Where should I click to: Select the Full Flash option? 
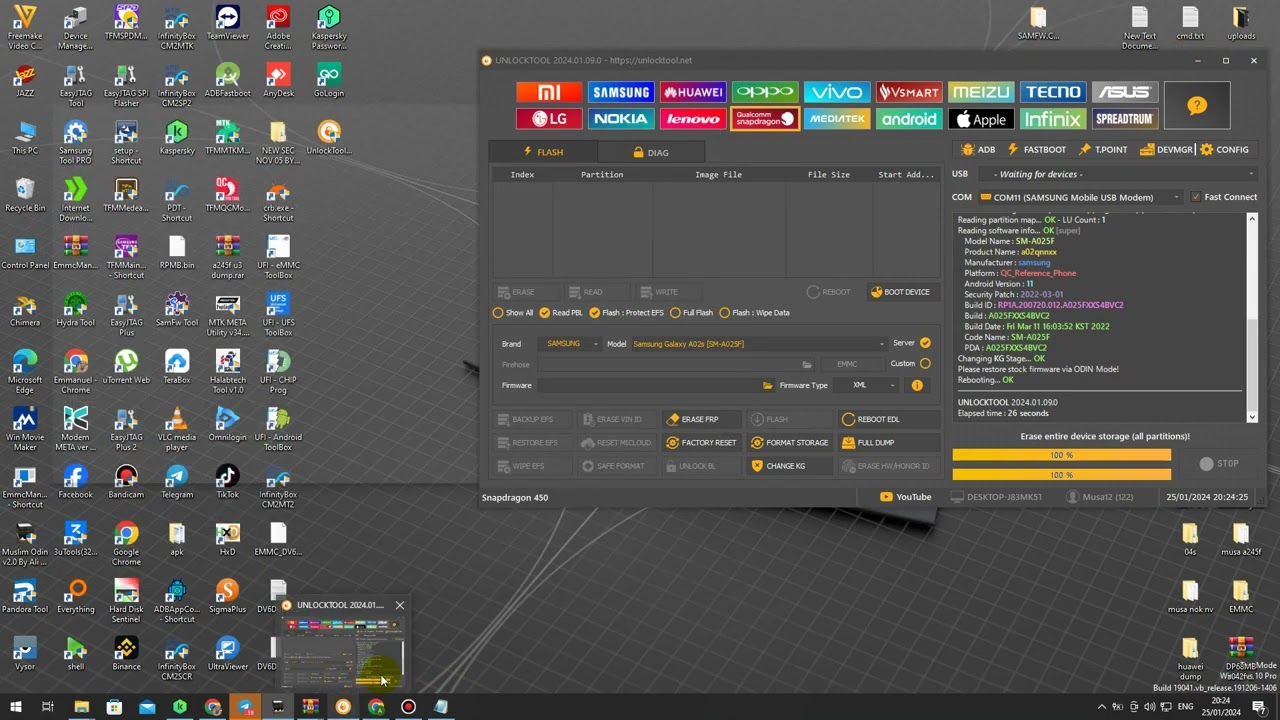pos(692,313)
